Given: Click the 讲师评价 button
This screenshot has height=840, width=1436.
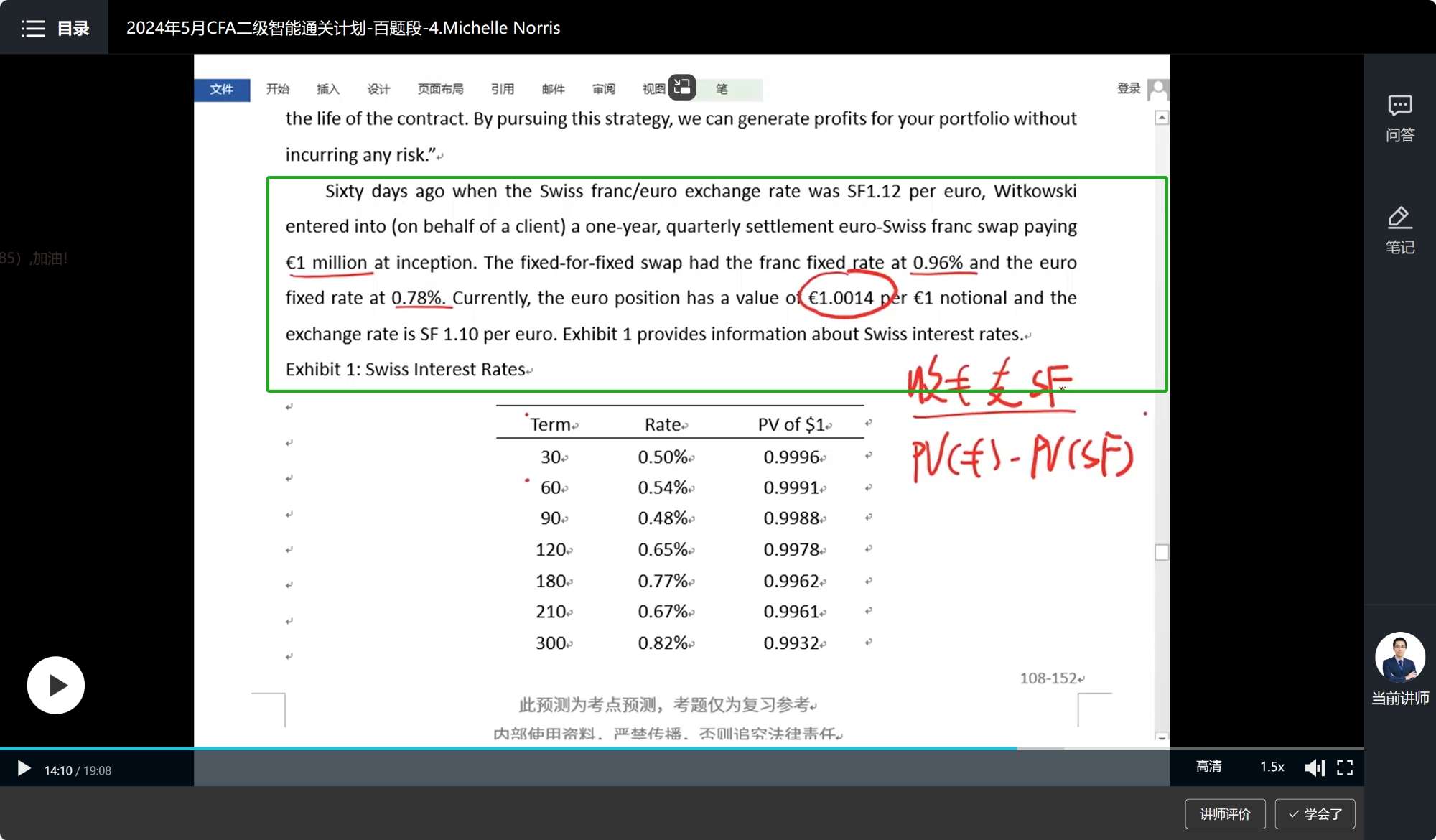Looking at the screenshot, I should [x=1225, y=813].
